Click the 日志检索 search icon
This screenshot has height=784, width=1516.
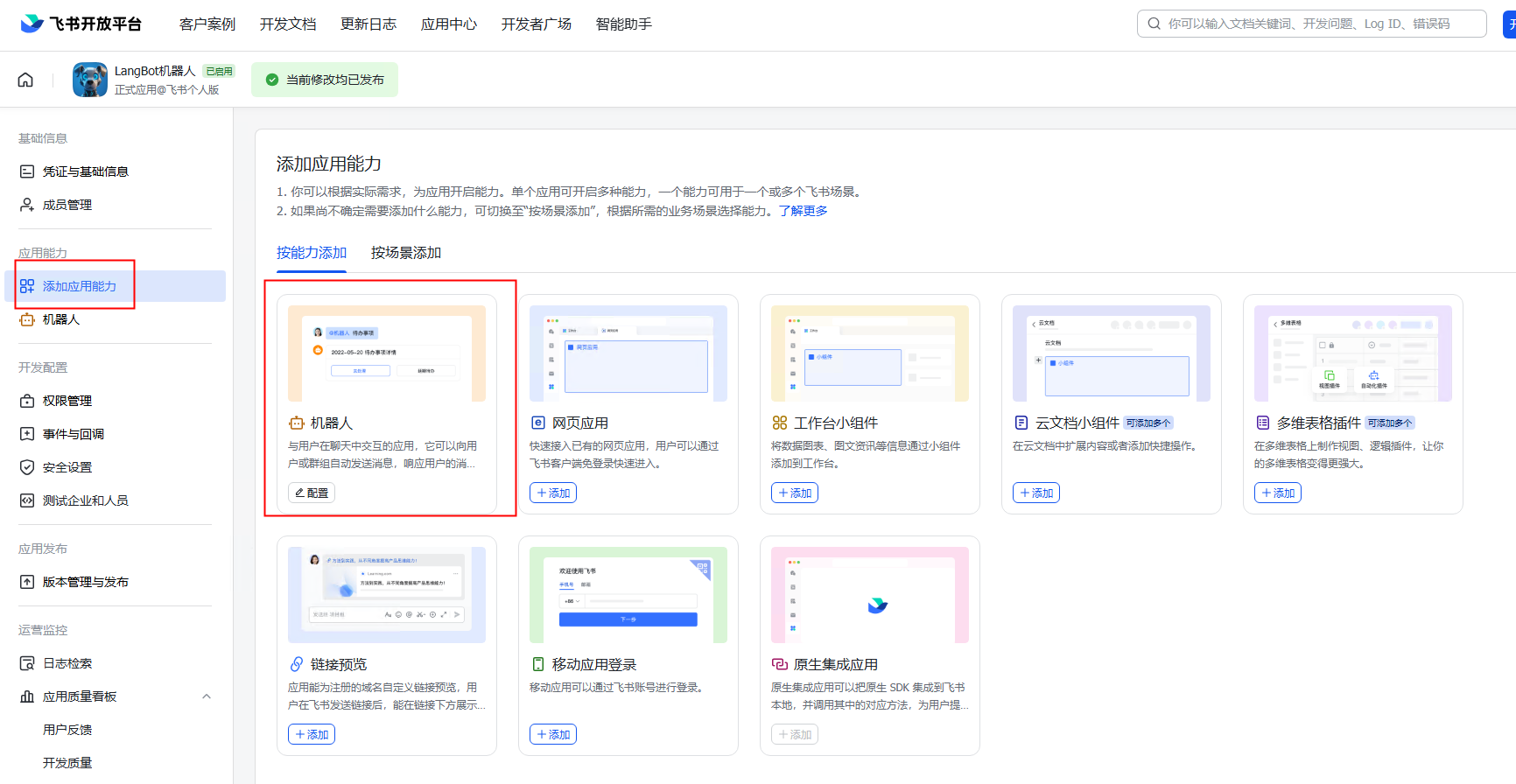coord(27,663)
